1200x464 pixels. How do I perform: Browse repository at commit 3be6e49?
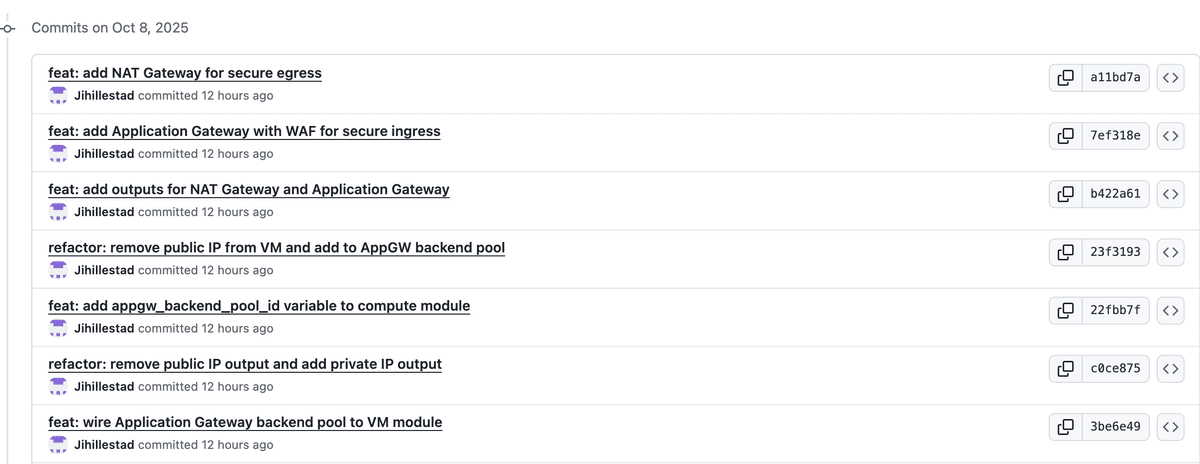(x=1170, y=426)
